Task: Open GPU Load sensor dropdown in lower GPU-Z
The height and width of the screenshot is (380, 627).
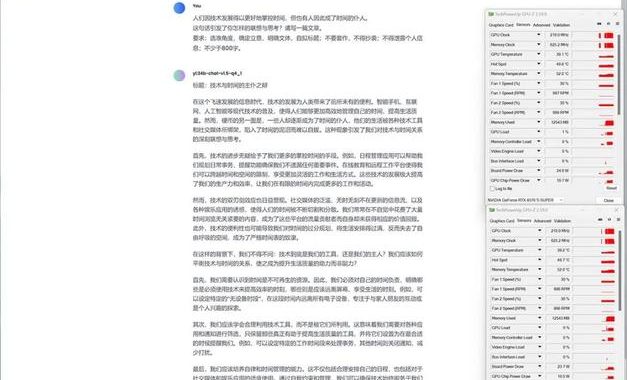Action: tap(539, 328)
